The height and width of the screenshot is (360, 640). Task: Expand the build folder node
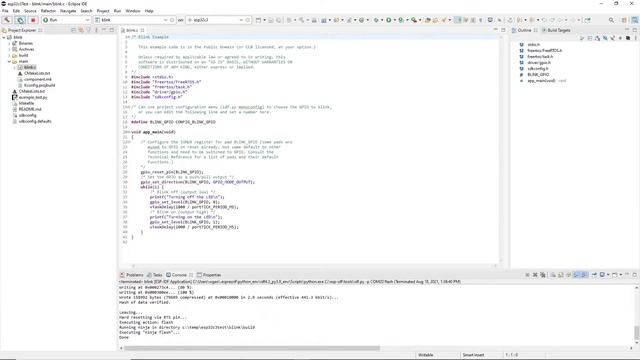click(9, 55)
